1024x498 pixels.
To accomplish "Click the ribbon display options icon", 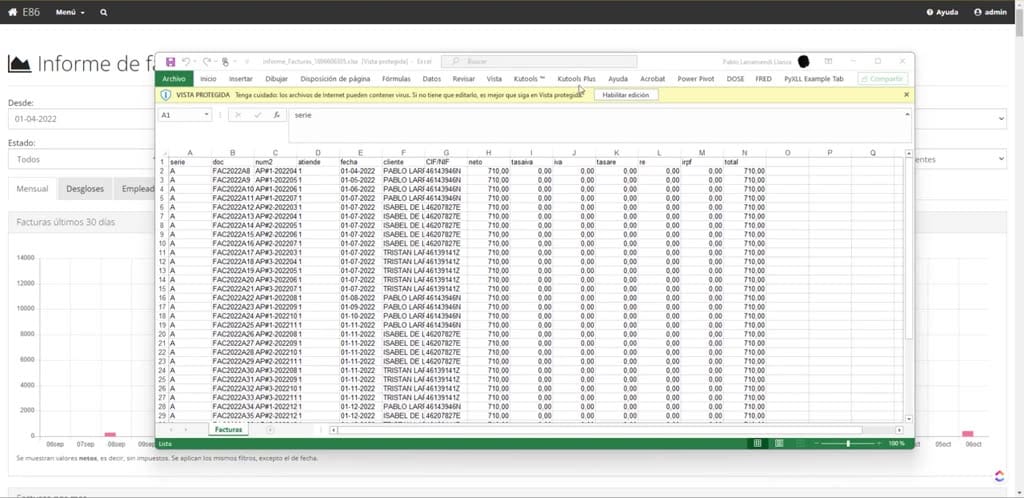I will [x=828, y=61].
